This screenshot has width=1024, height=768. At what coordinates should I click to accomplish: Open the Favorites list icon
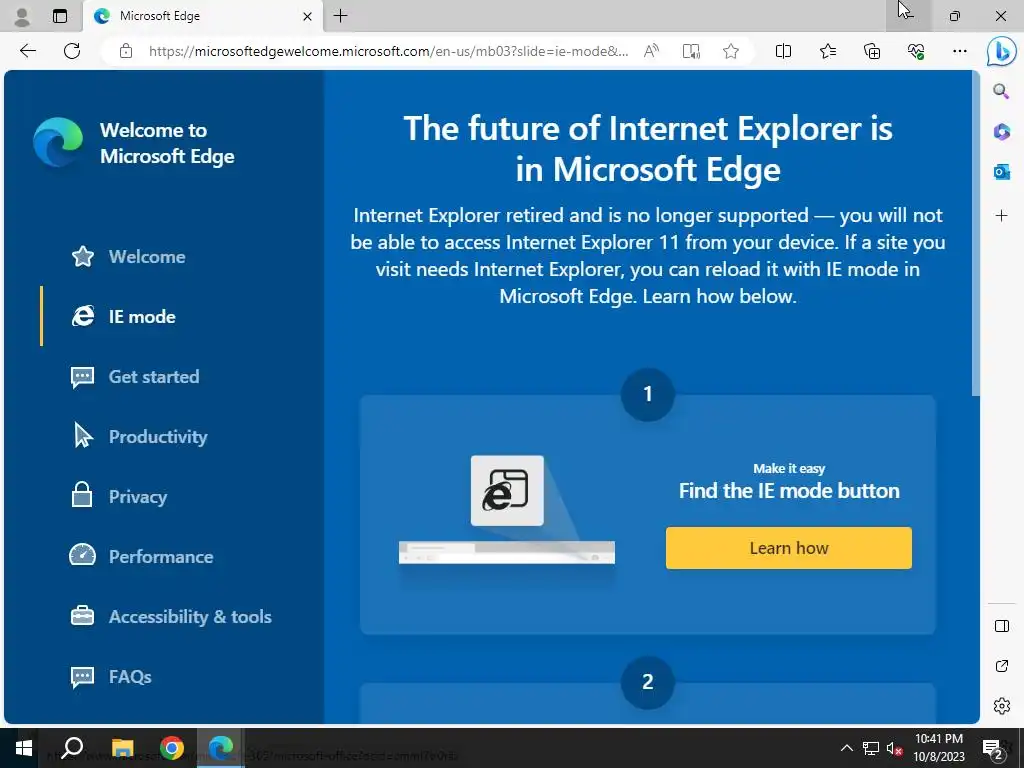click(x=827, y=51)
